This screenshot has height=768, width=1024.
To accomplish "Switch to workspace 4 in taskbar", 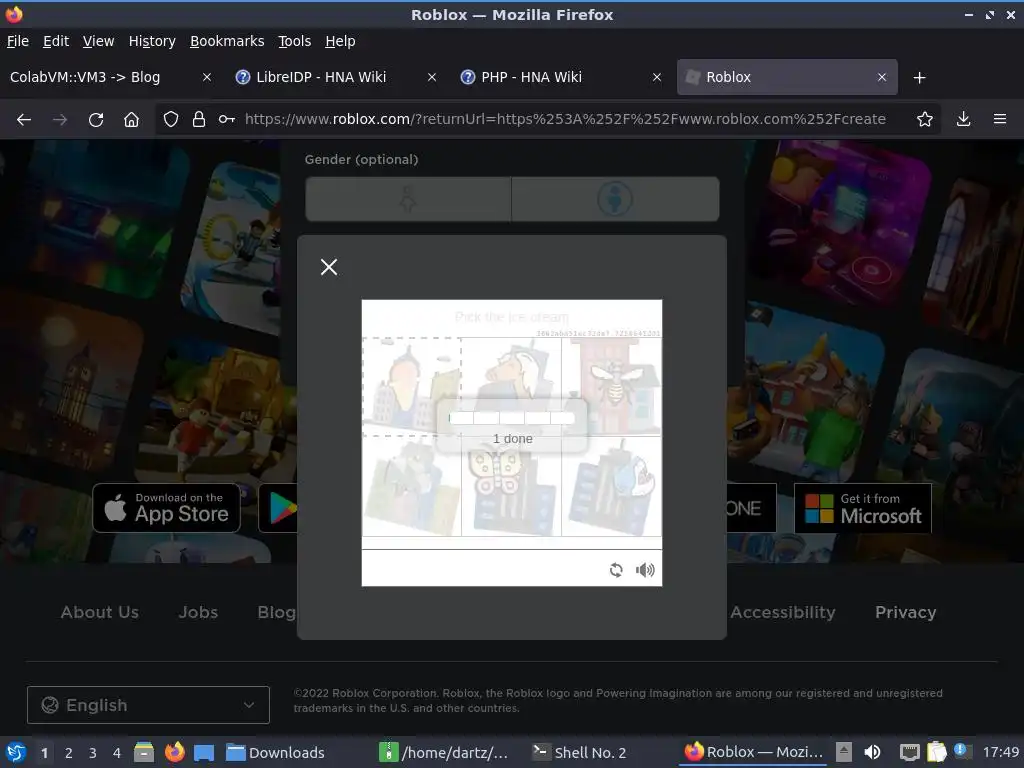I will (x=117, y=753).
